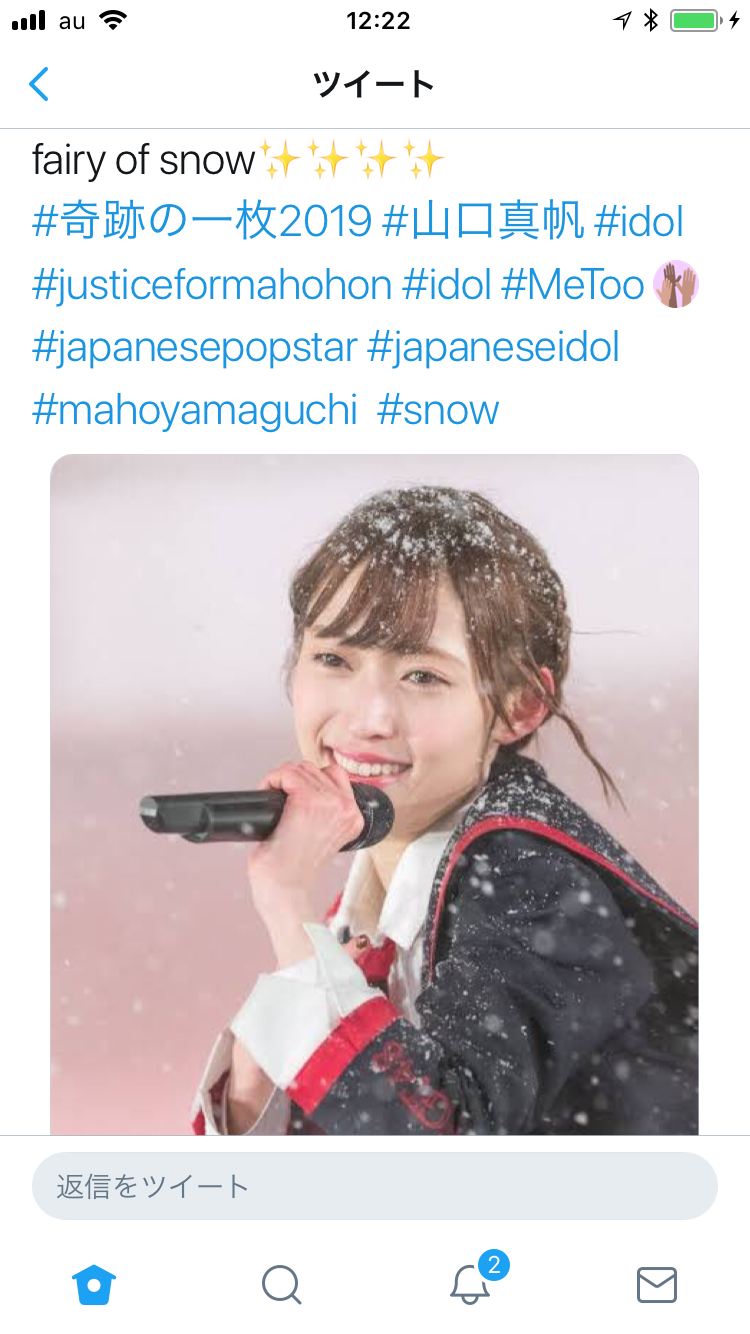Open hashtag #japaneseidol
Image resolution: width=750 pixels, height=1334 pixels.
point(493,348)
